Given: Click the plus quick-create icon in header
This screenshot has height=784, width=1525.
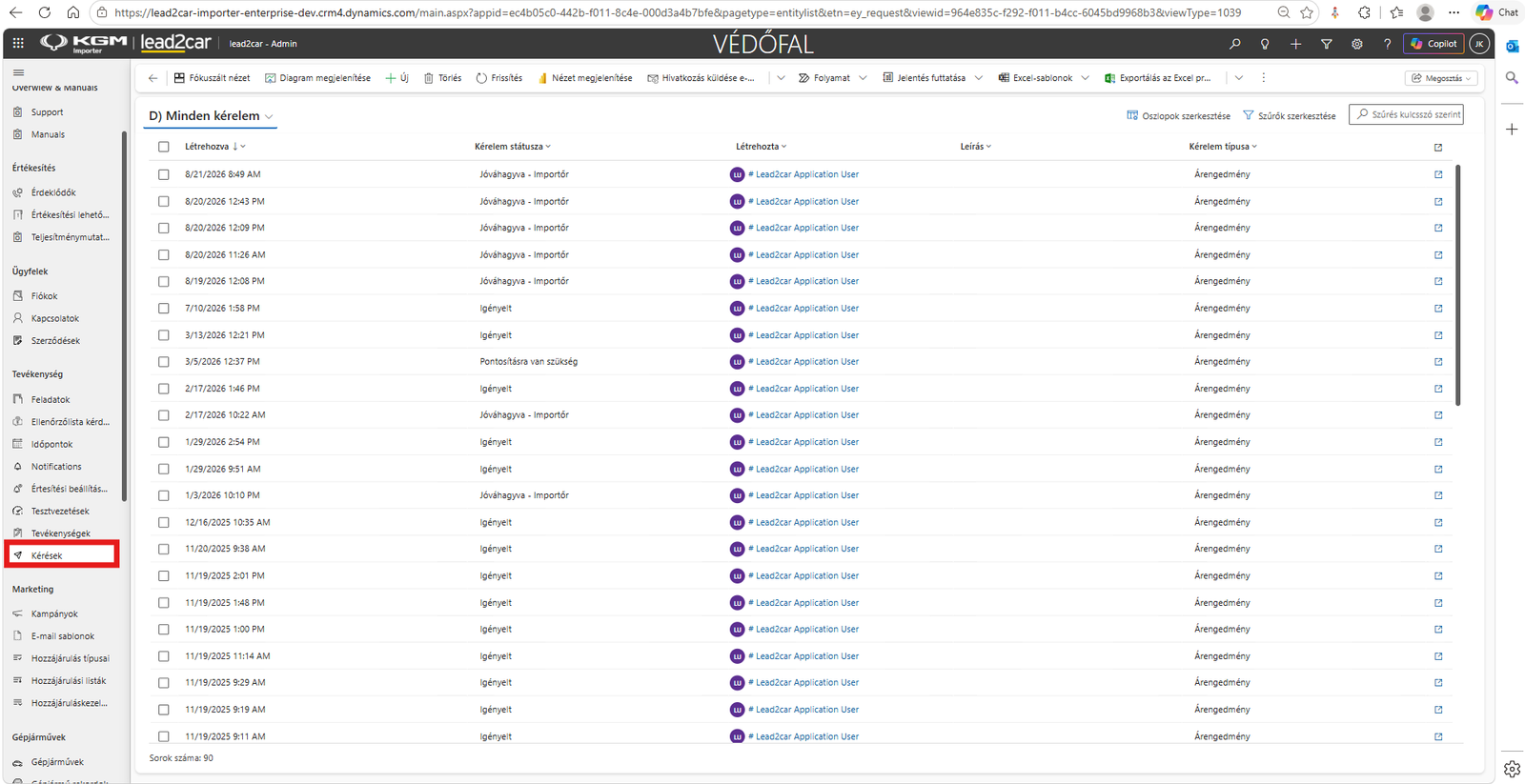Looking at the screenshot, I should (x=1295, y=44).
